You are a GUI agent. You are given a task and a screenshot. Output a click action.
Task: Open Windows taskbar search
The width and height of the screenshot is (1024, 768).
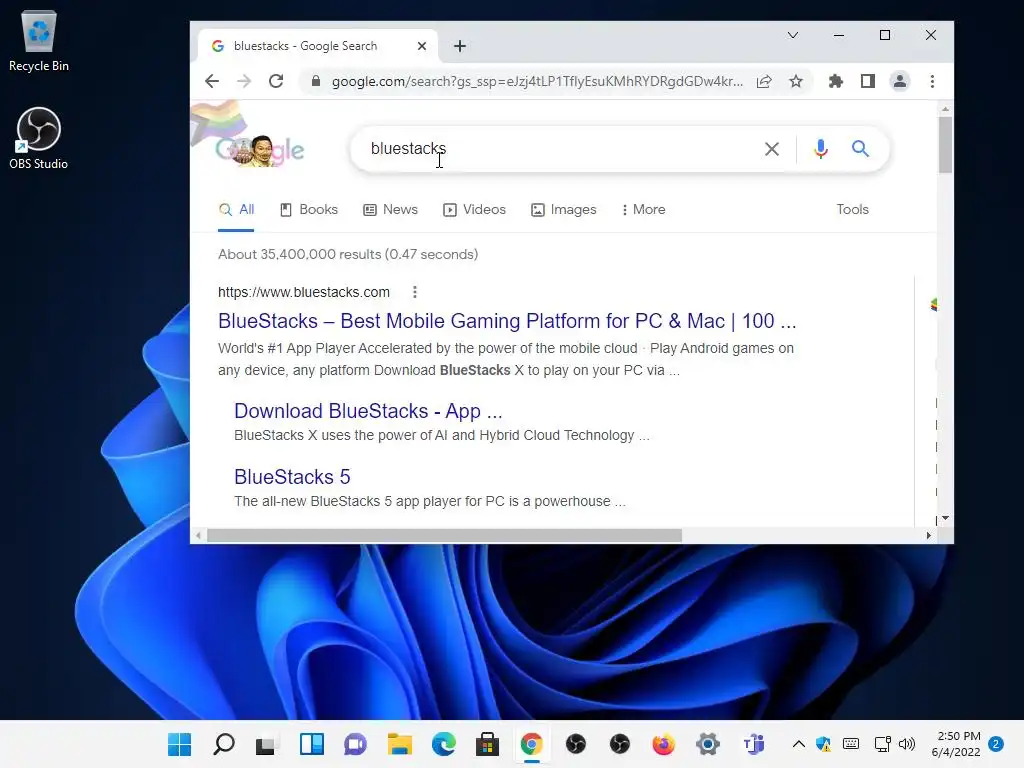[x=223, y=744]
